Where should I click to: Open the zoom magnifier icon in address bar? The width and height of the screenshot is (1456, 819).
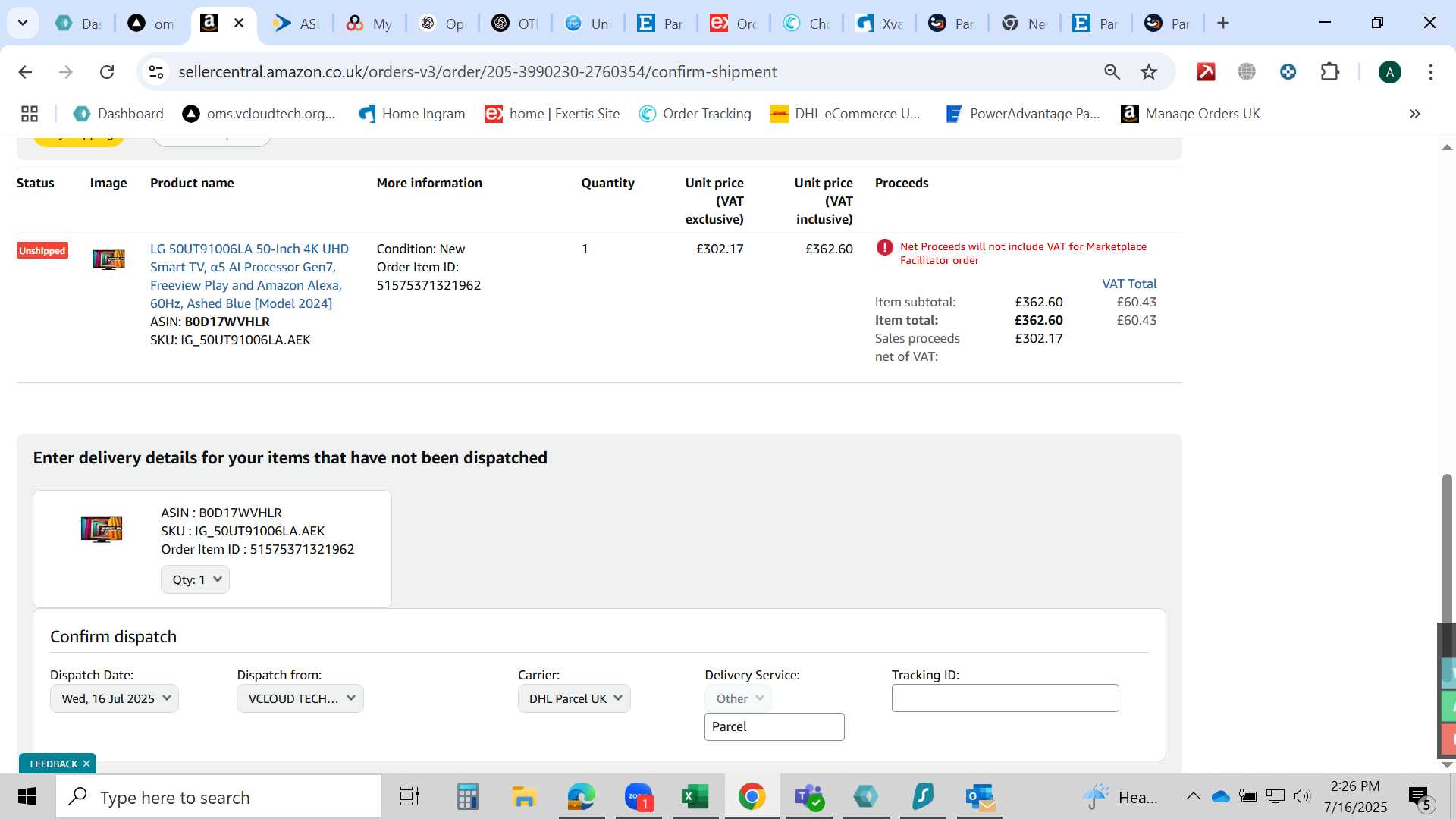click(x=1112, y=72)
